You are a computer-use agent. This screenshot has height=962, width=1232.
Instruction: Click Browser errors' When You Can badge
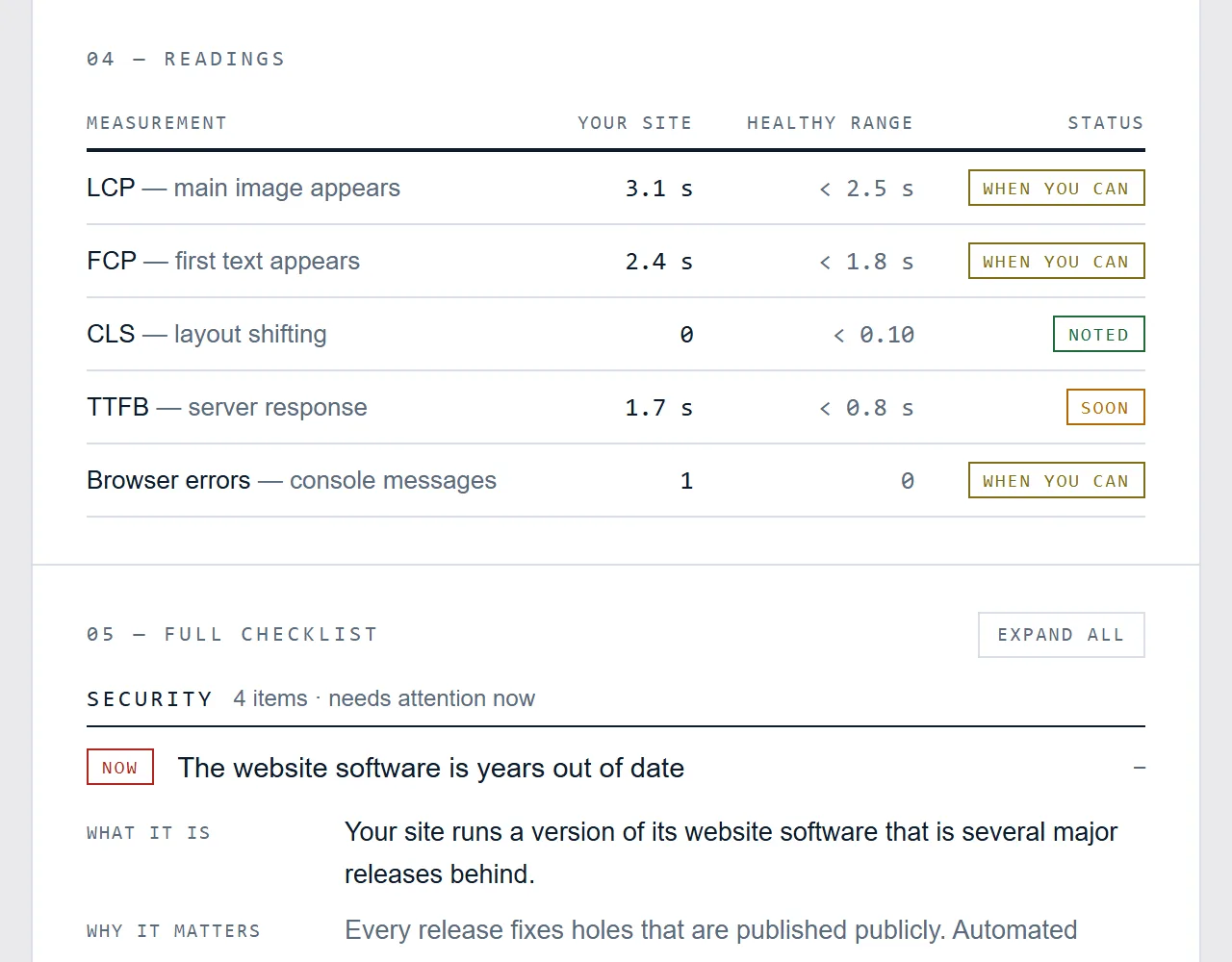pyautogui.click(x=1057, y=481)
